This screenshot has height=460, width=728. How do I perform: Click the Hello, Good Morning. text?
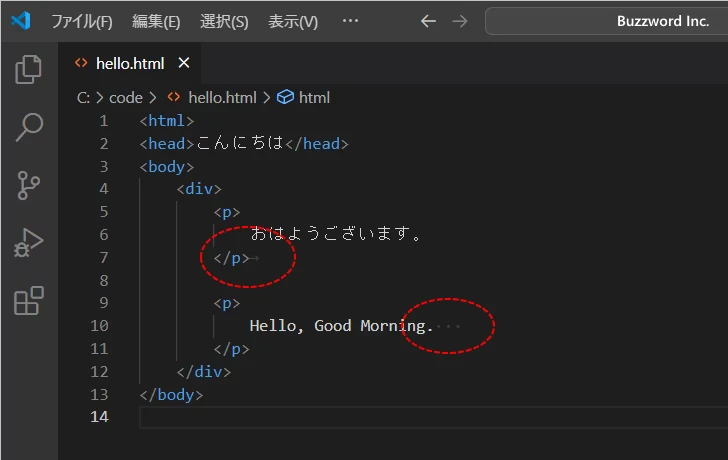point(341,326)
